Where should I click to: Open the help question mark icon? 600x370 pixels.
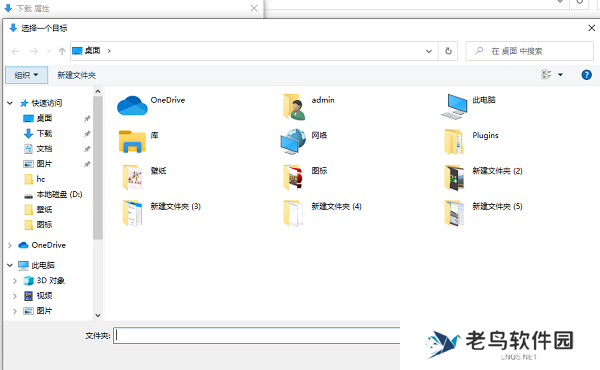(586, 75)
